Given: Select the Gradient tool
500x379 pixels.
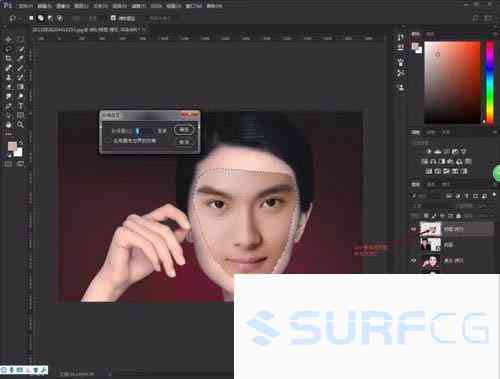Looking at the screenshot, I should [x=20, y=87].
